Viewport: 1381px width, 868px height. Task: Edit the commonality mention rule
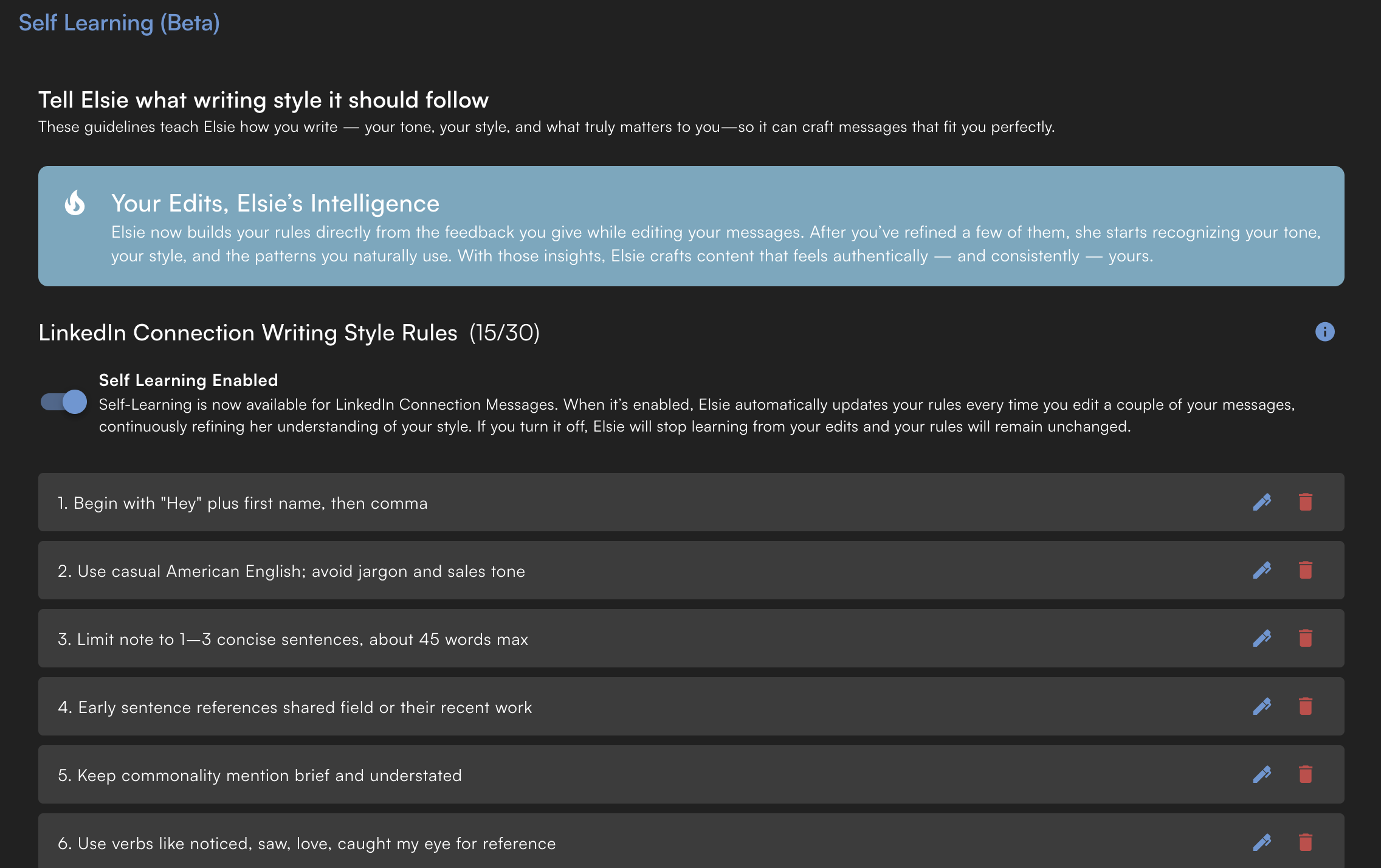point(1262,775)
